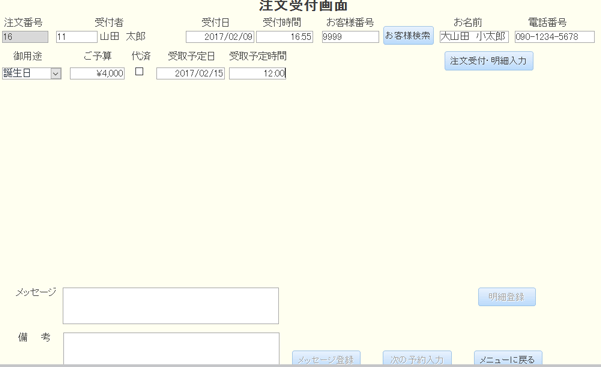
Task: Click the 受付日 date field
Action: pyautogui.click(x=220, y=37)
